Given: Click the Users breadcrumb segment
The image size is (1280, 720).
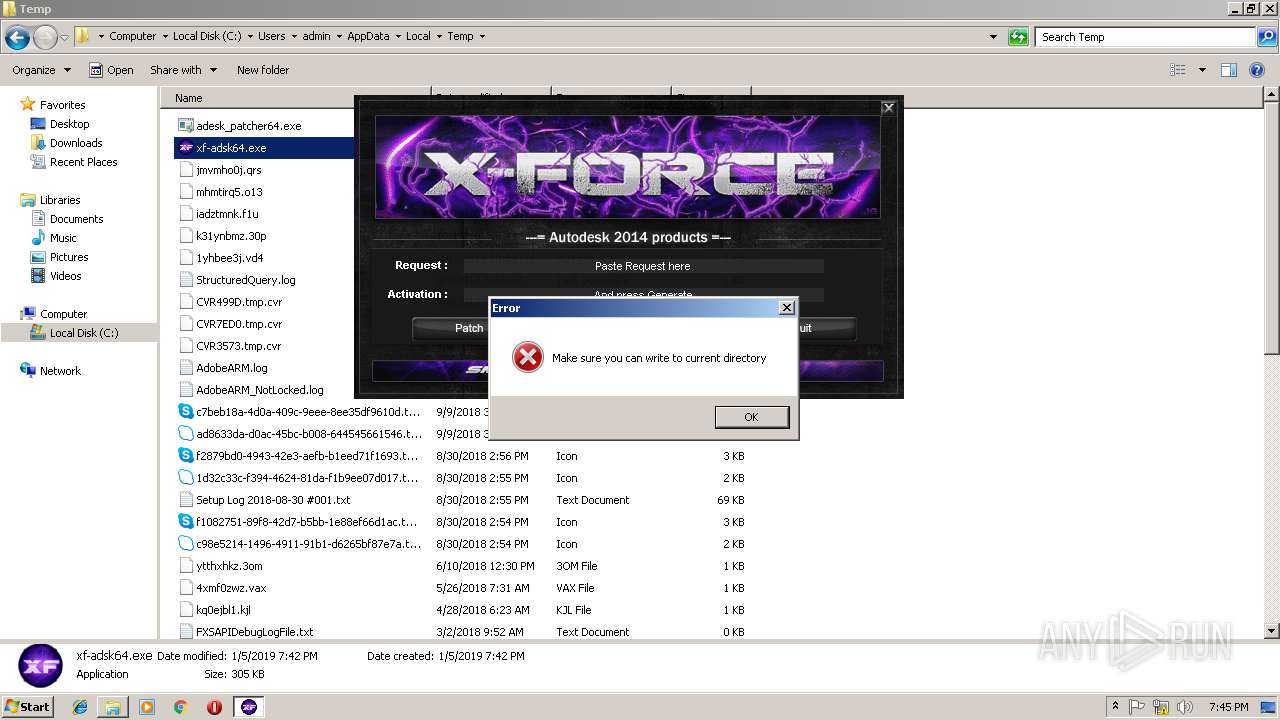Looking at the screenshot, I should click(272, 36).
